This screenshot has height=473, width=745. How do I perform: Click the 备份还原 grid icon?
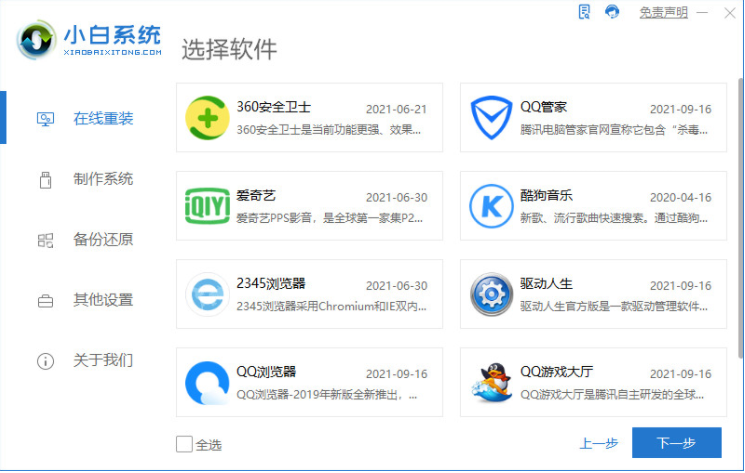(x=46, y=240)
